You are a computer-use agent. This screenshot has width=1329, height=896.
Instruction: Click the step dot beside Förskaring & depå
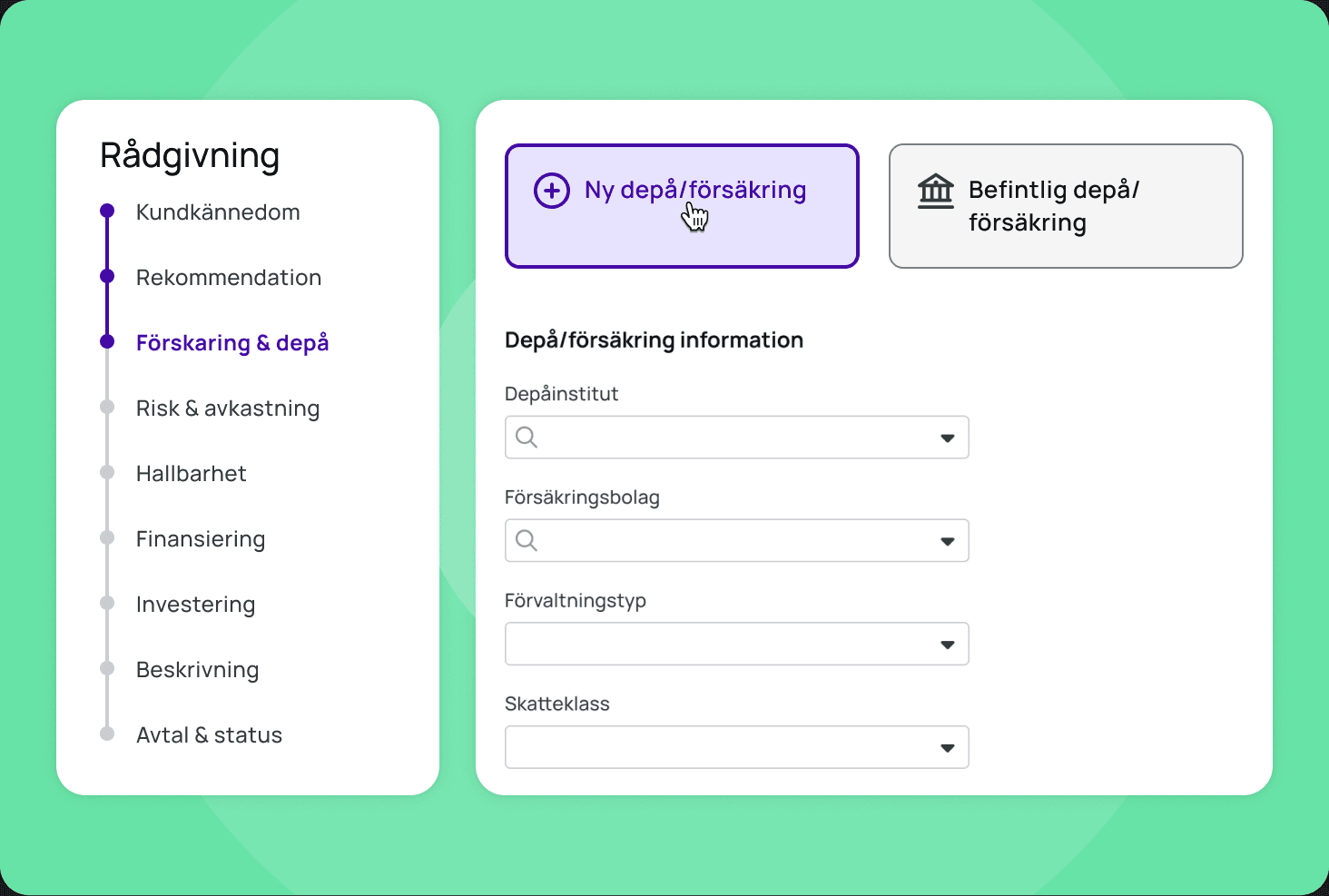107,342
